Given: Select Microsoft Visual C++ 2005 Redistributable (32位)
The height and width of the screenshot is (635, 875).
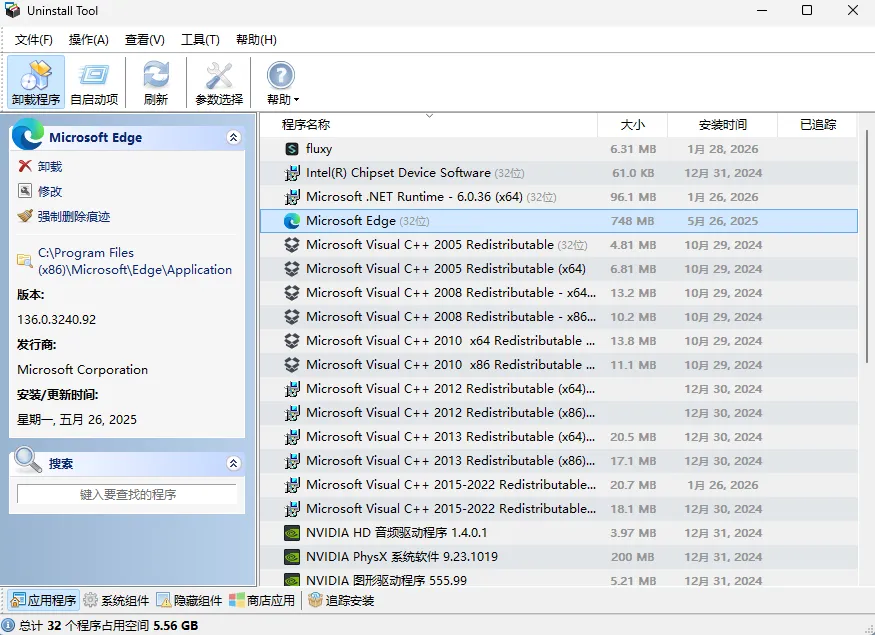Looking at the screenshot, I should click(x=559, y=245).
